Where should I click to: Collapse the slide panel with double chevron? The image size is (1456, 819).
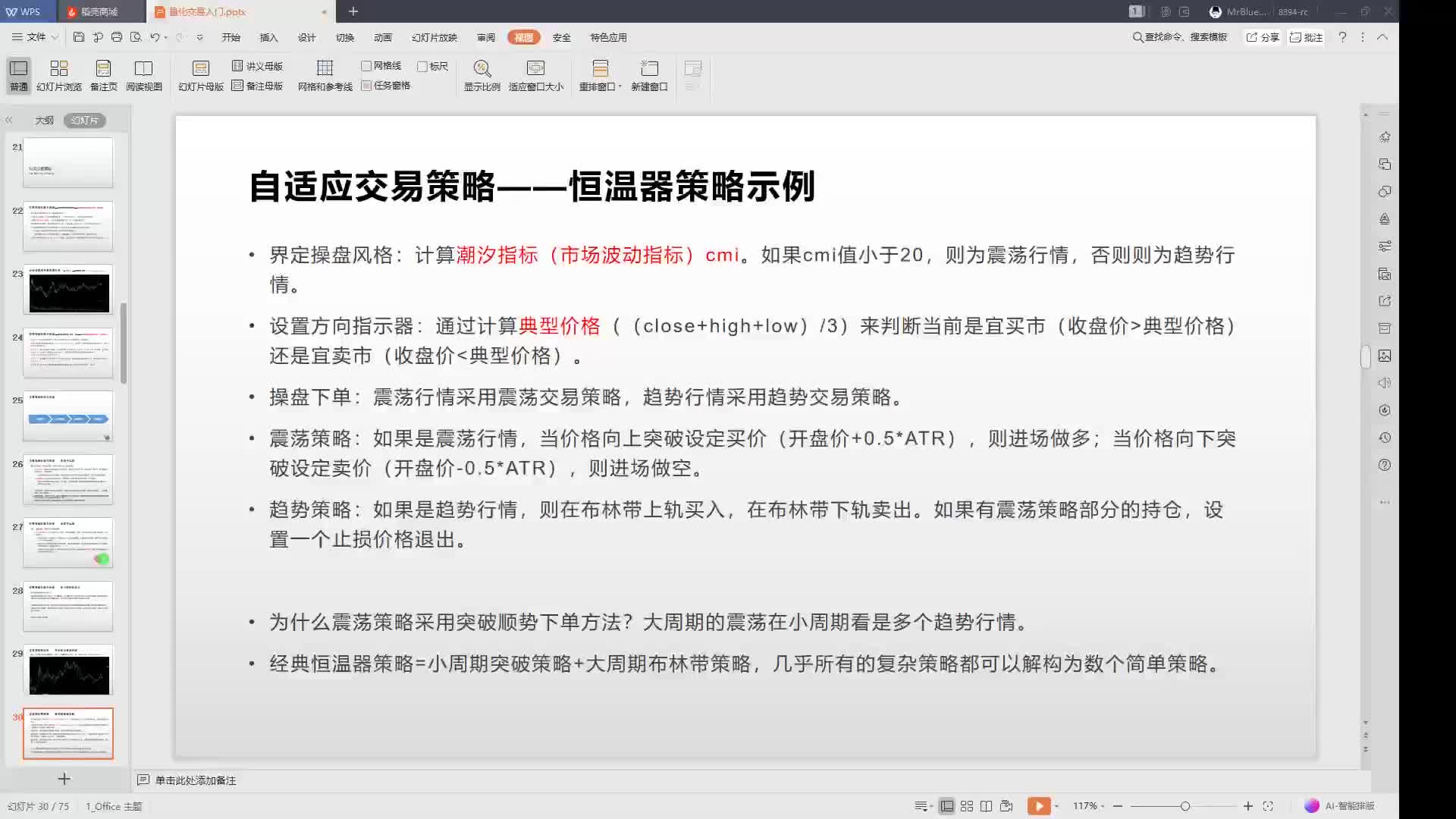click(9, 120)
